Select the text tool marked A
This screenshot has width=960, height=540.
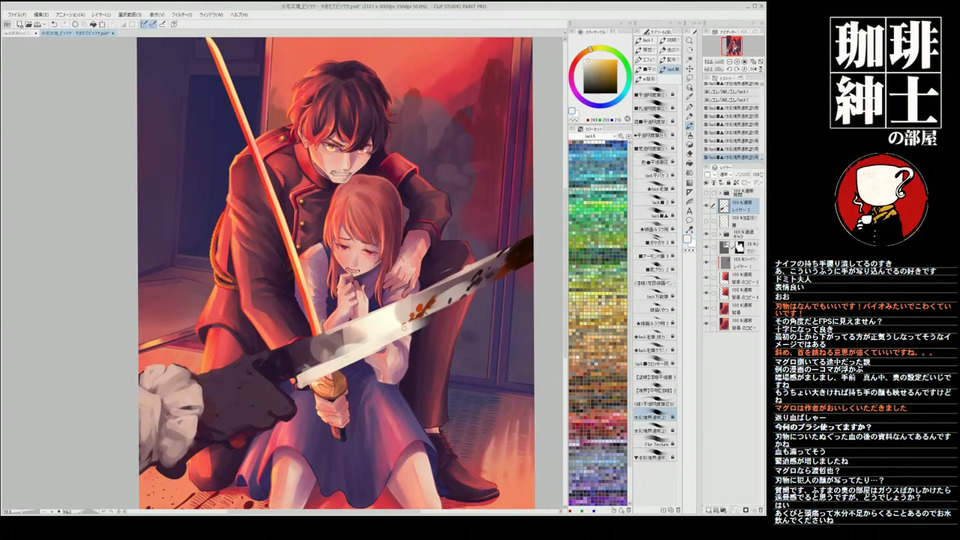point(689,212)
